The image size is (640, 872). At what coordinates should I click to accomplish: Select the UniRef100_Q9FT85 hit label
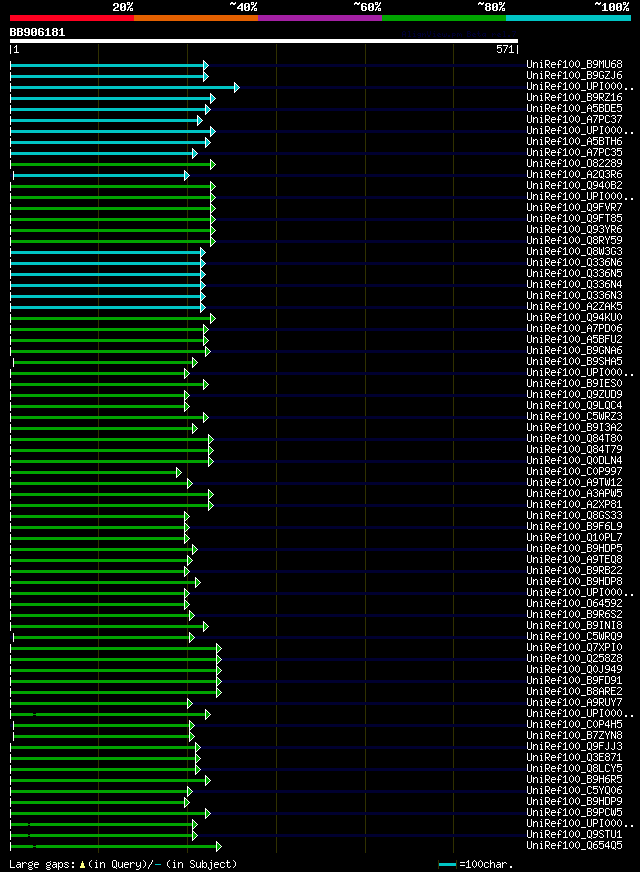574,219
